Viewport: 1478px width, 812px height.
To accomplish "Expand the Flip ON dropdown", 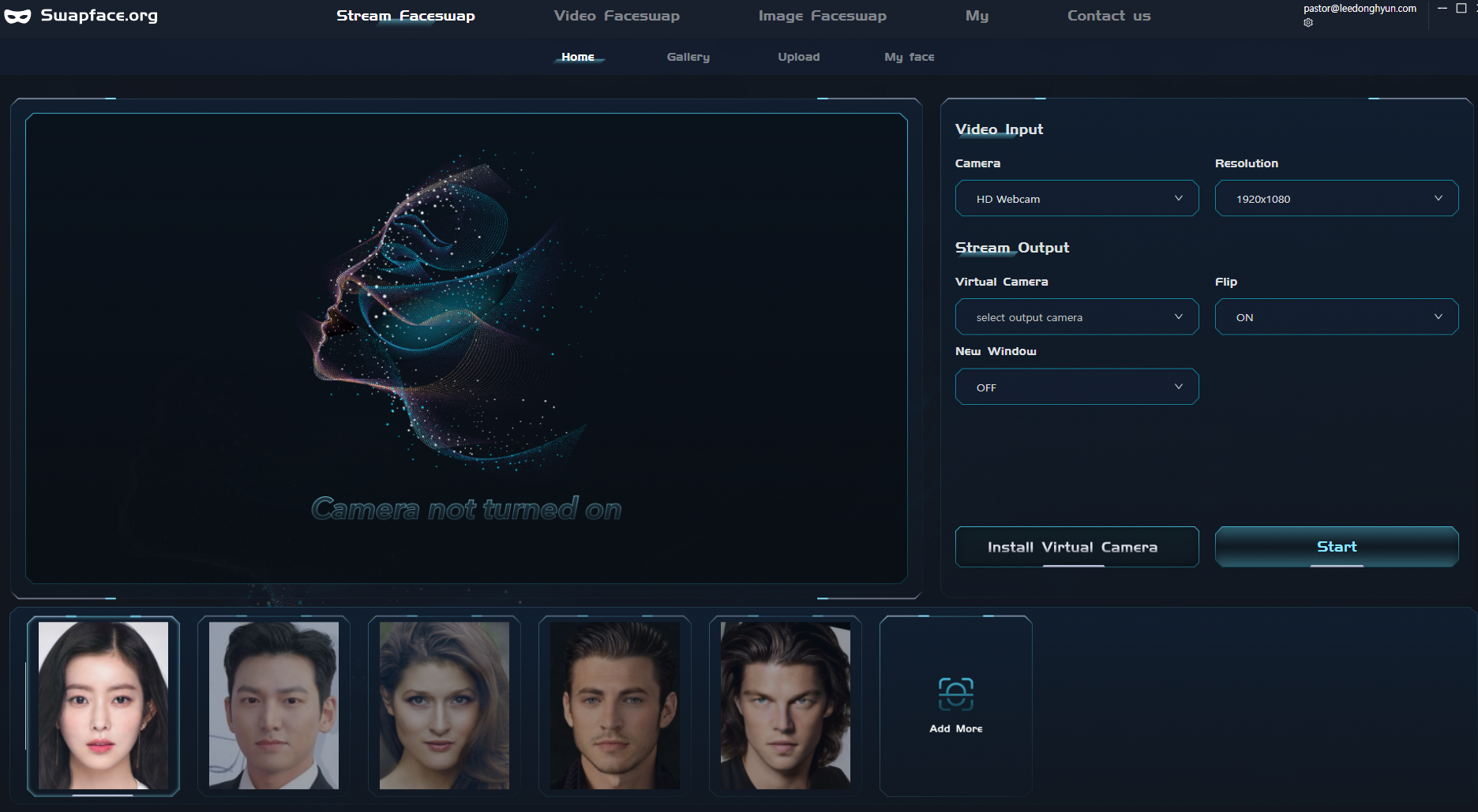I will [1336, 316].
